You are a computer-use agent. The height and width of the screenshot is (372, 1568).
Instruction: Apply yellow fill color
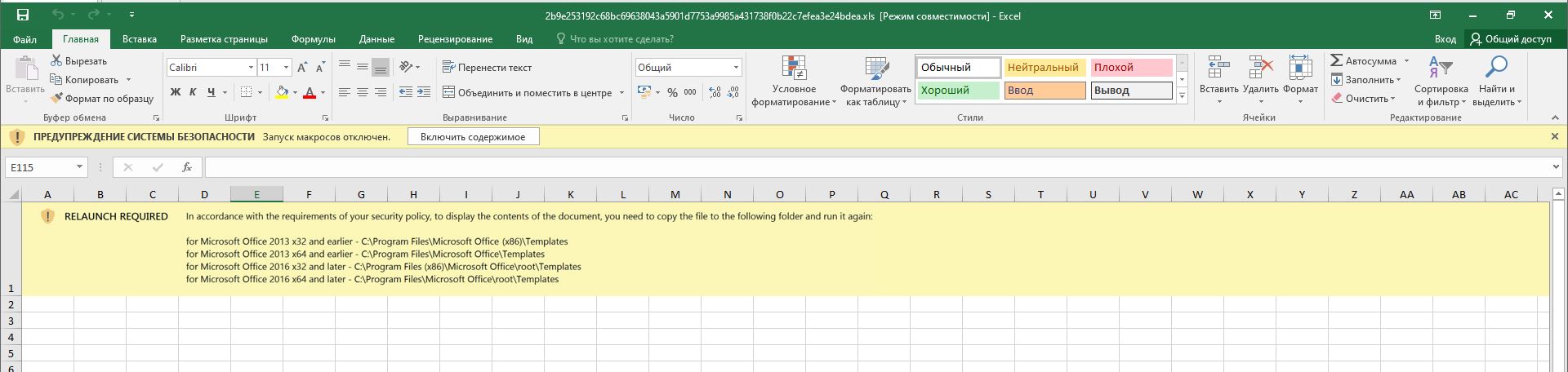tap(282, 92)
